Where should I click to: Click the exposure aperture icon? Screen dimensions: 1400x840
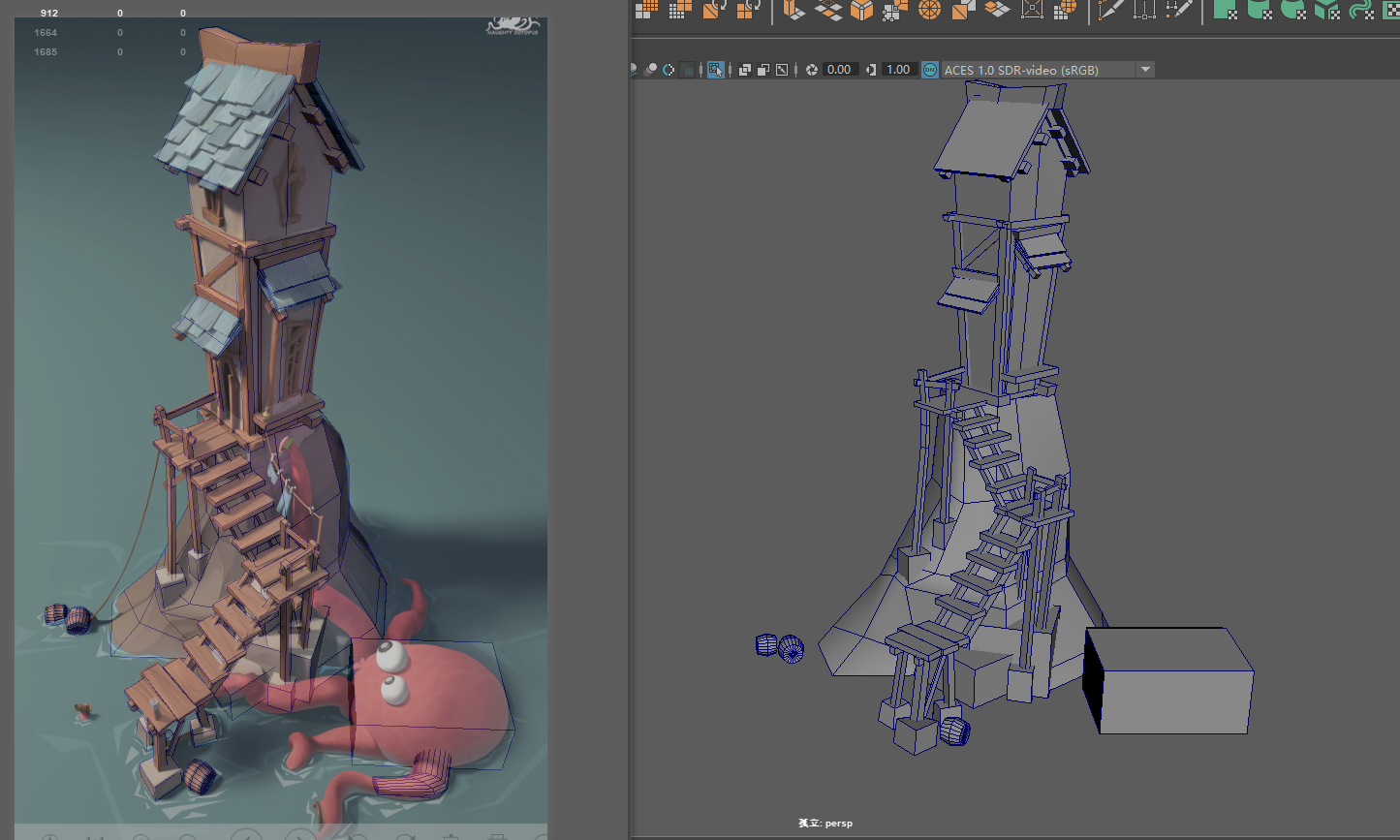pos(812,70)
